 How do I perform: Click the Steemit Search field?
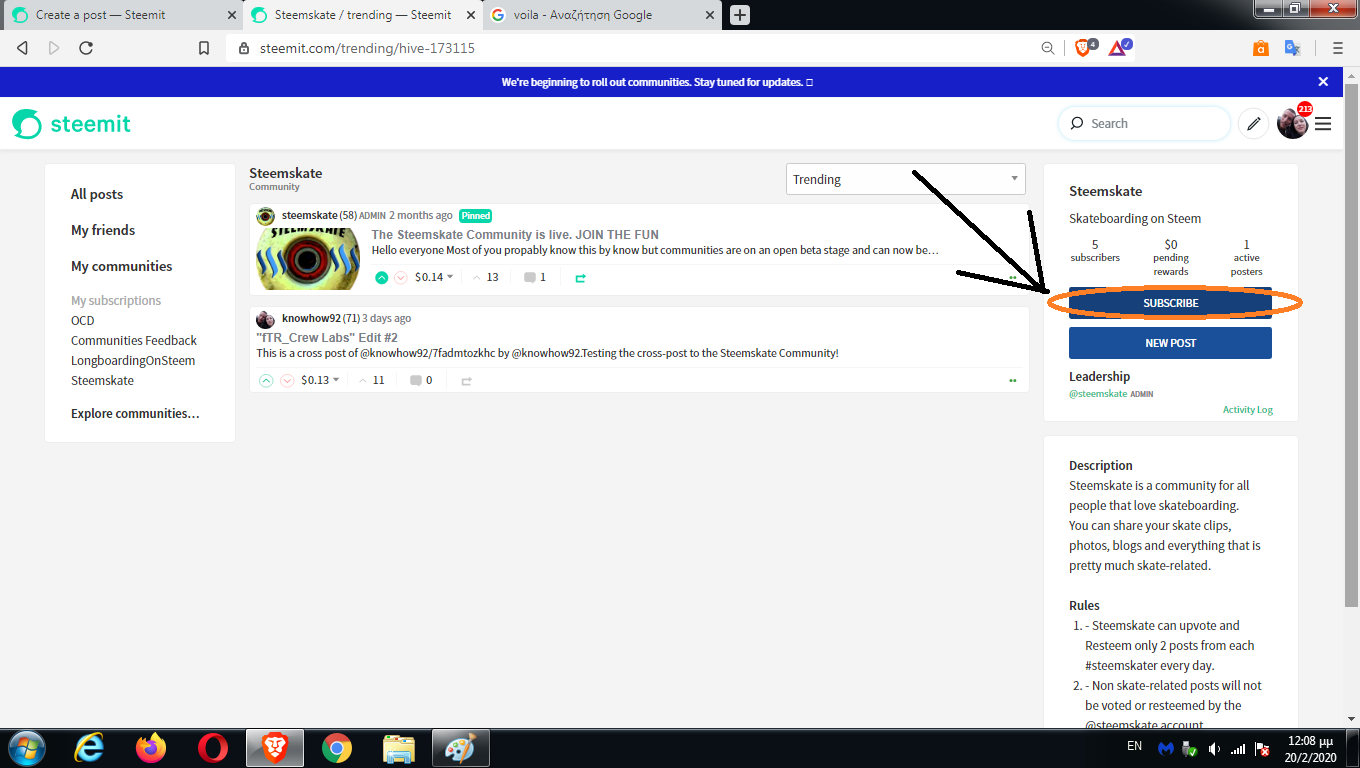click(1144, 123)
